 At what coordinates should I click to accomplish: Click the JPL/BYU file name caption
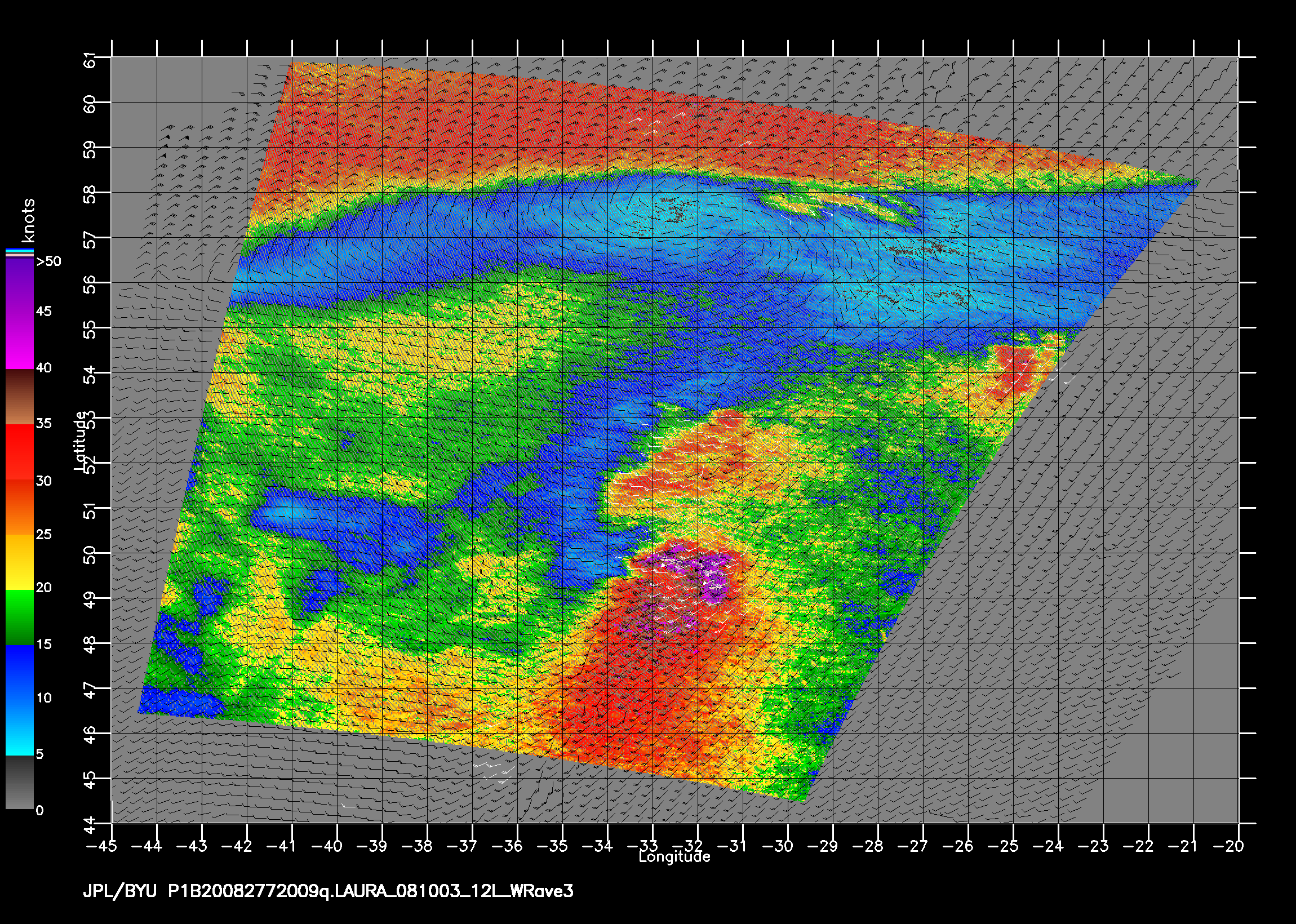(329, 891)
